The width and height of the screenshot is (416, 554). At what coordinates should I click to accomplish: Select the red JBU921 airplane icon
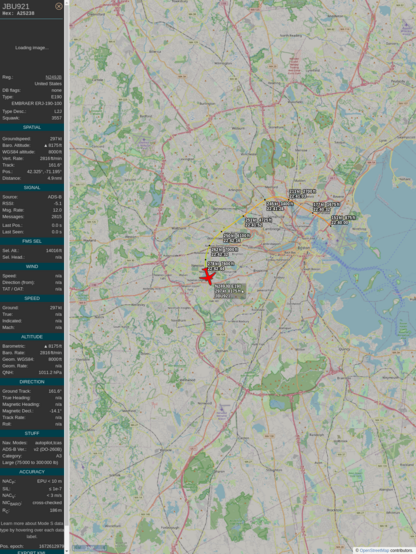(207, 277)
